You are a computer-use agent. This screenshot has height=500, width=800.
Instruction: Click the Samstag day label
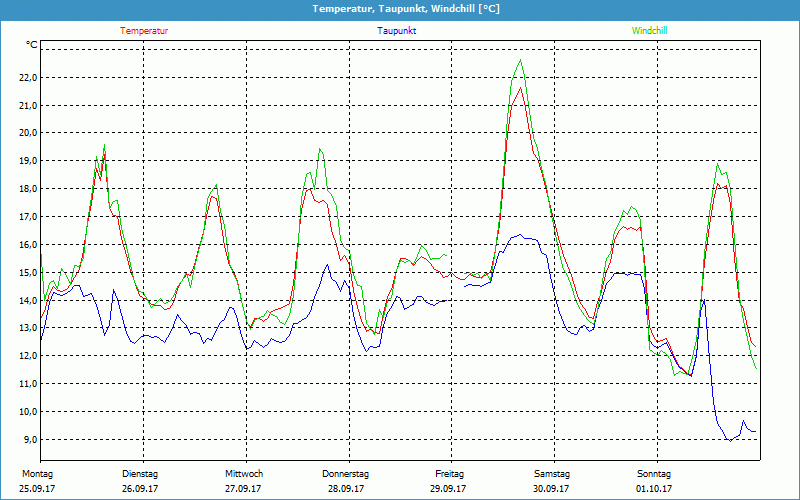[552, 474]
